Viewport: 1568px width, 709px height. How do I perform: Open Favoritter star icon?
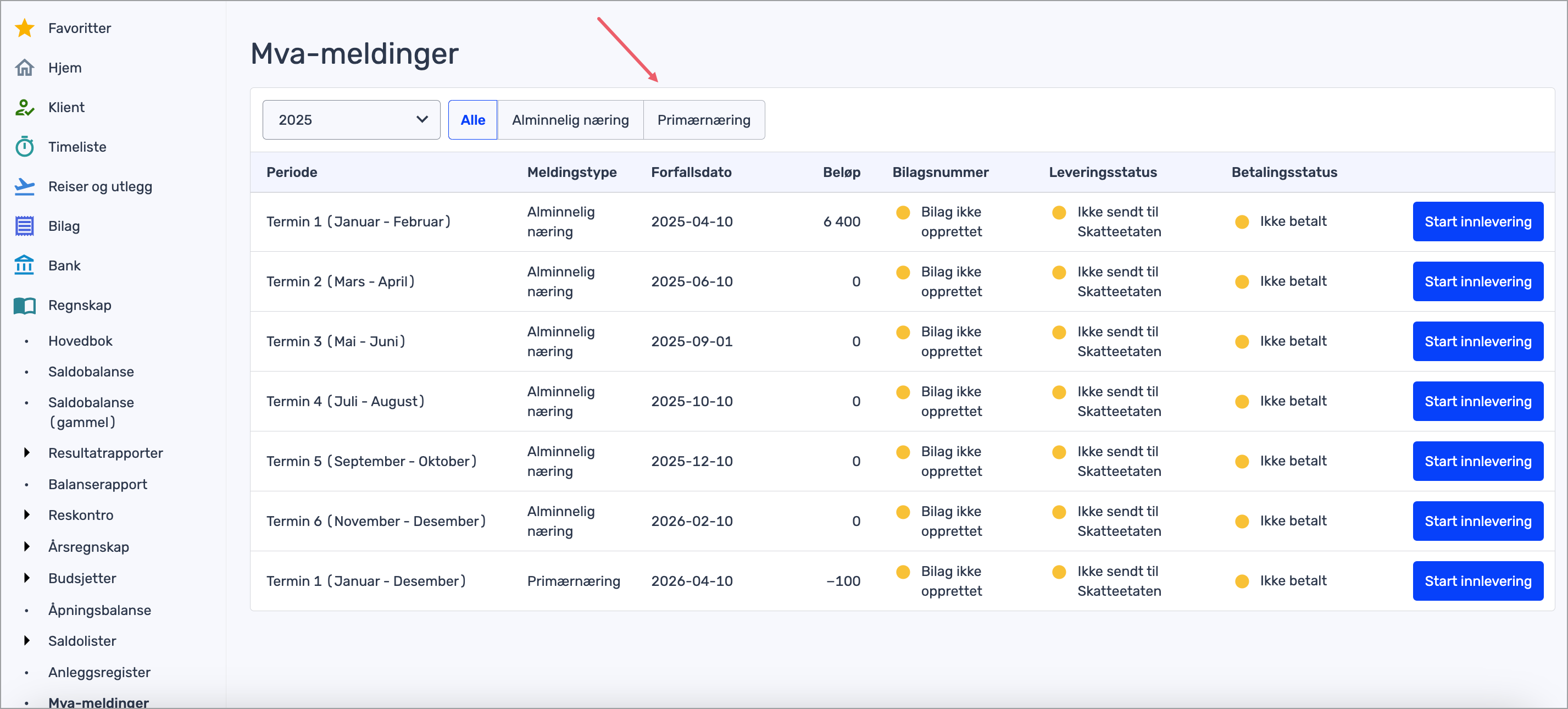24,28
